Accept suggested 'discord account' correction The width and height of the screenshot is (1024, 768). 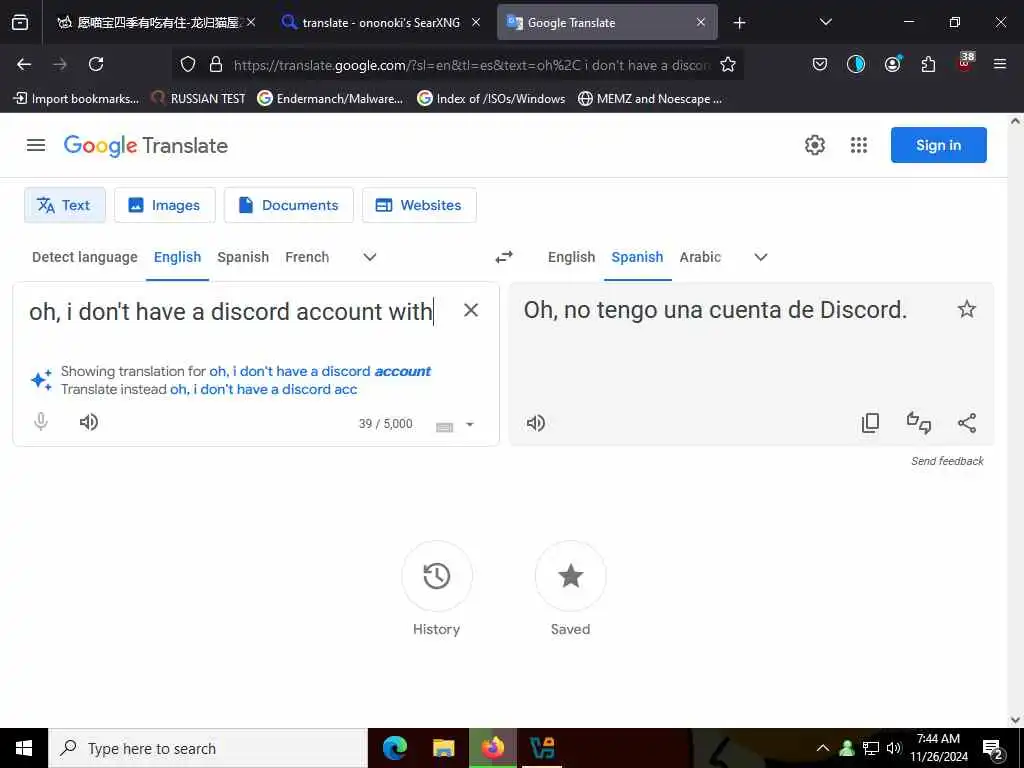click(320, 371)
